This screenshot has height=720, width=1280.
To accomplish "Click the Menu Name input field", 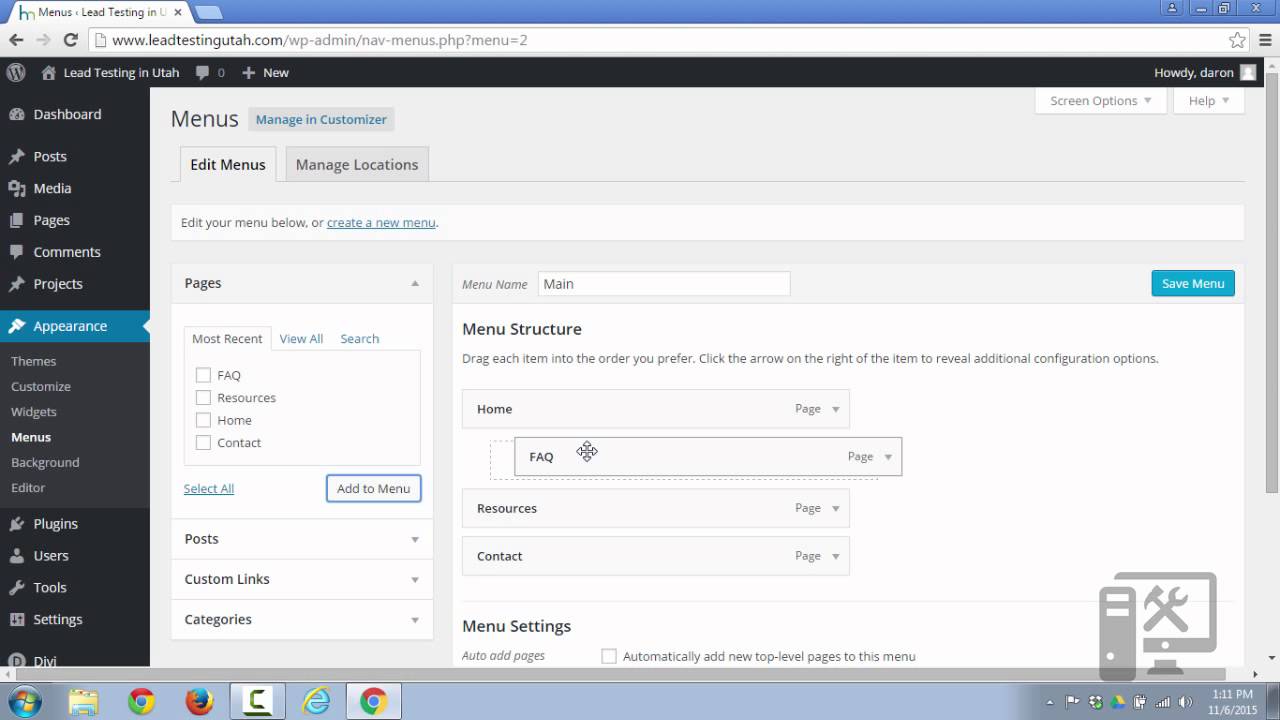I will click(x=664, y=284).
